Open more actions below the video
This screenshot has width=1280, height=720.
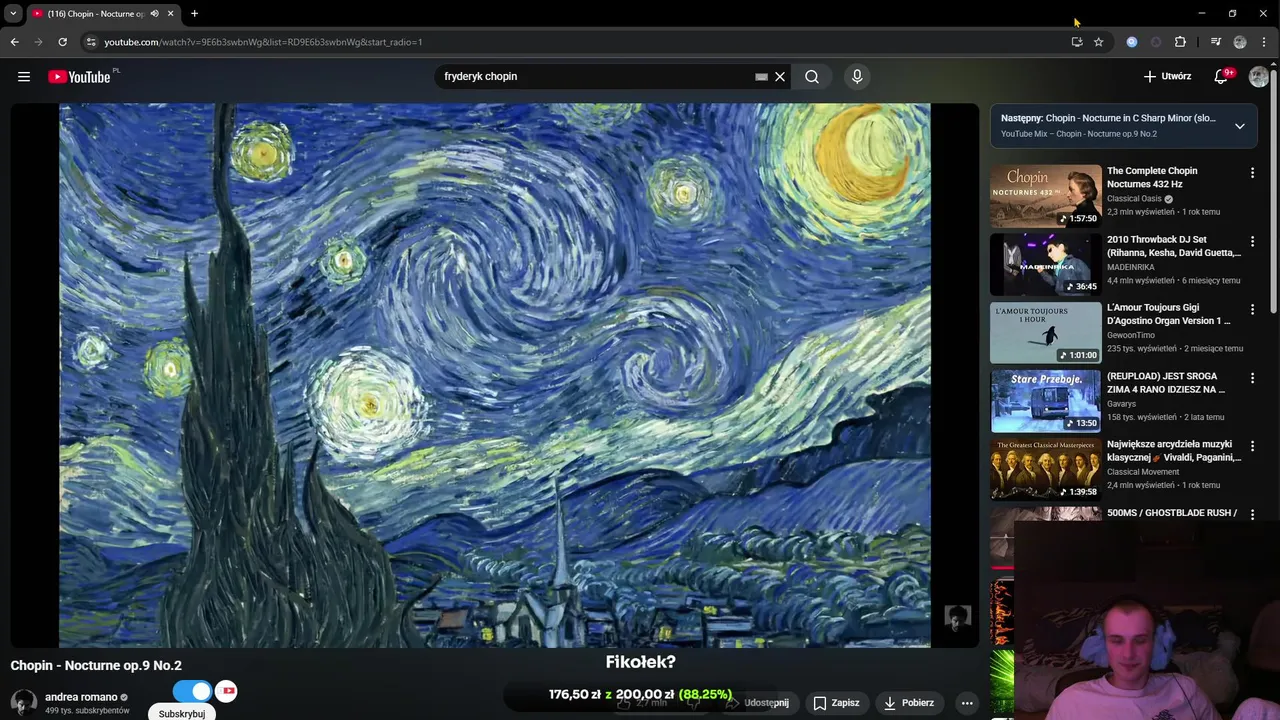967,703
